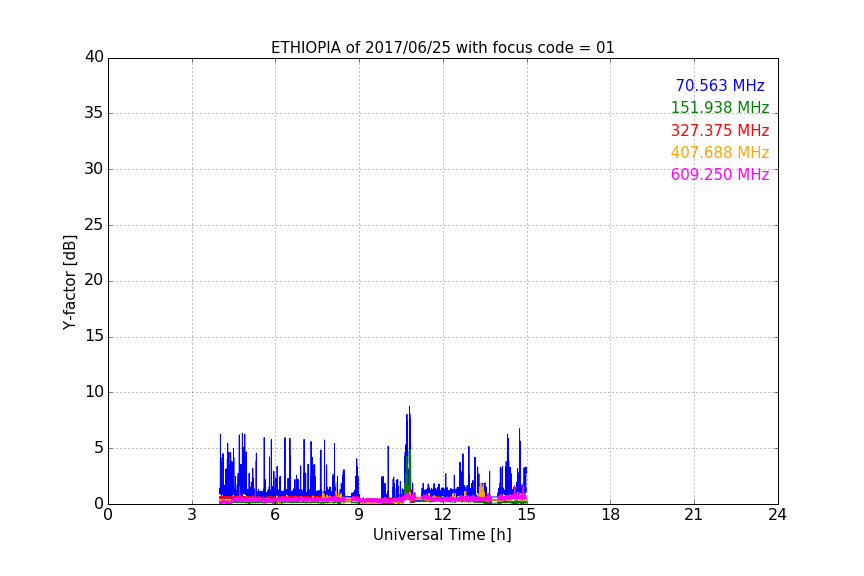Click the 'Universal Time [h]' axis label
The height and width of the screenshot is (576, 864).
click(x=442, y=535)
